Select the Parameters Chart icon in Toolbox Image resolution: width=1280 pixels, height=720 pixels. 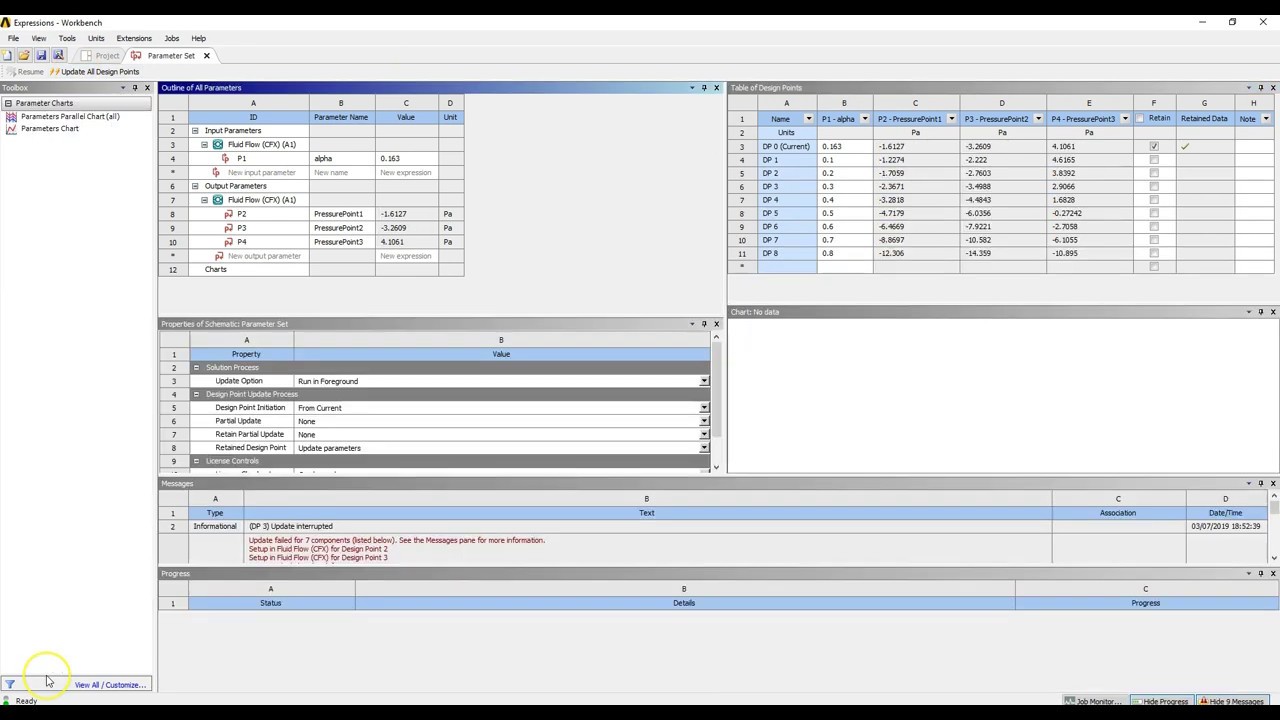coord(11,128)
